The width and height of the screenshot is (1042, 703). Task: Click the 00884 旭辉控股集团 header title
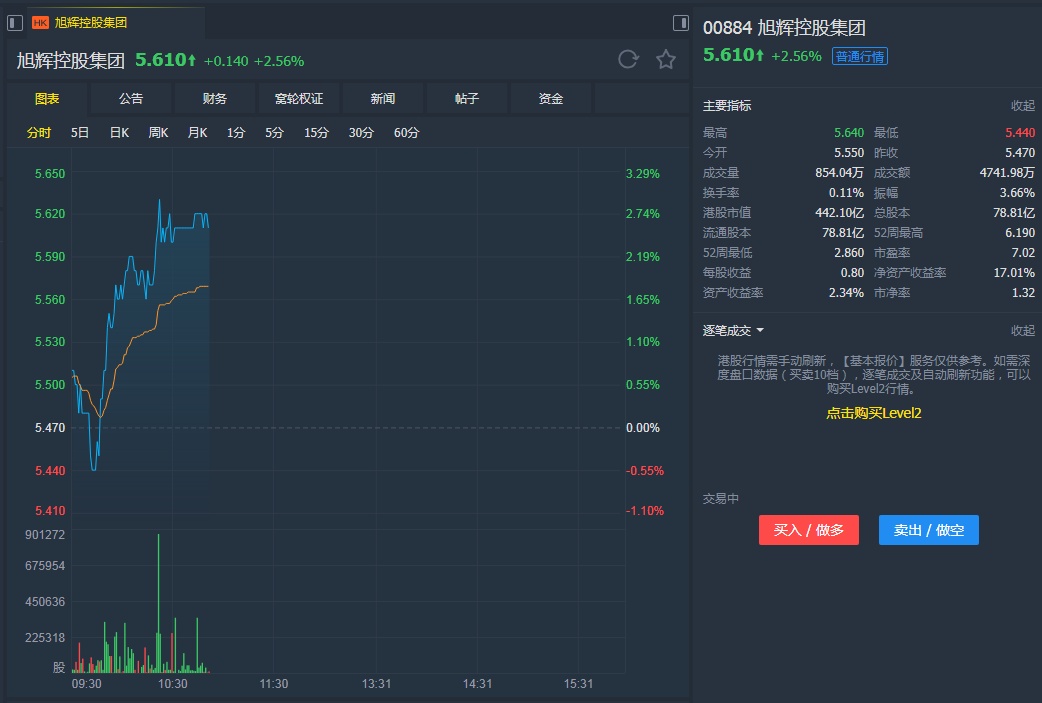[x=784, y=28]
